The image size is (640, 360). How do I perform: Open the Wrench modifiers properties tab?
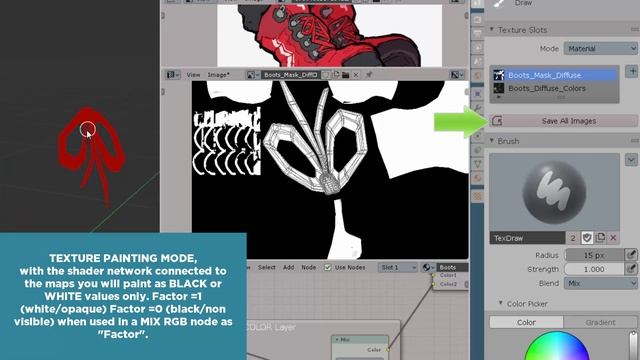pos(478,108)
